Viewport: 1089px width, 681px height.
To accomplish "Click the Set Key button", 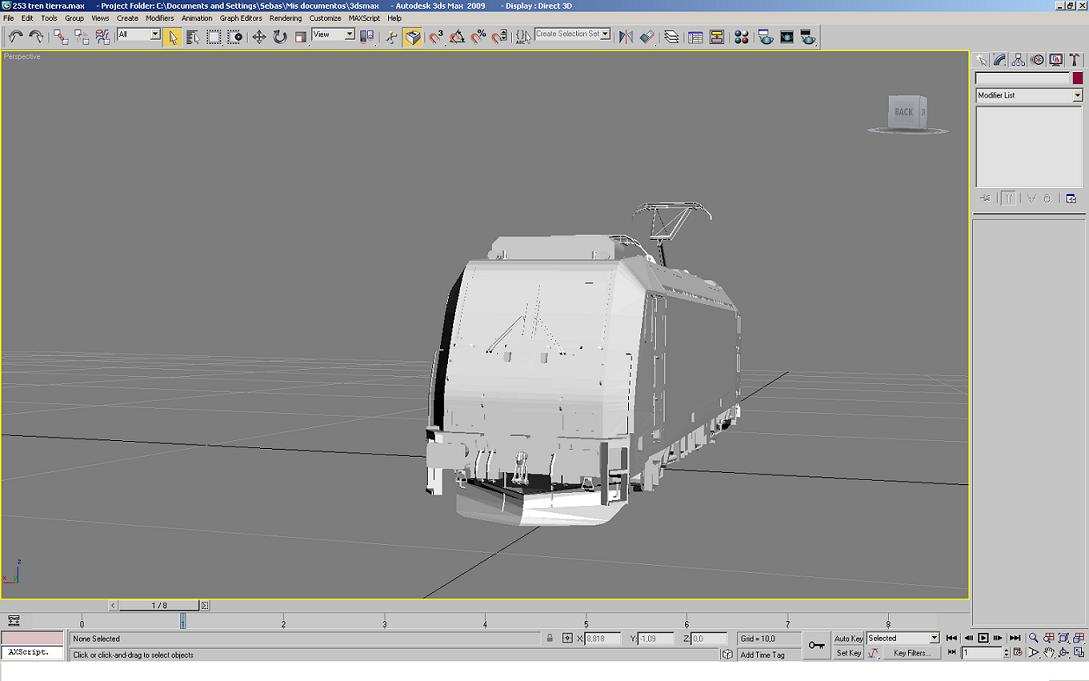I will click(848, 653).
